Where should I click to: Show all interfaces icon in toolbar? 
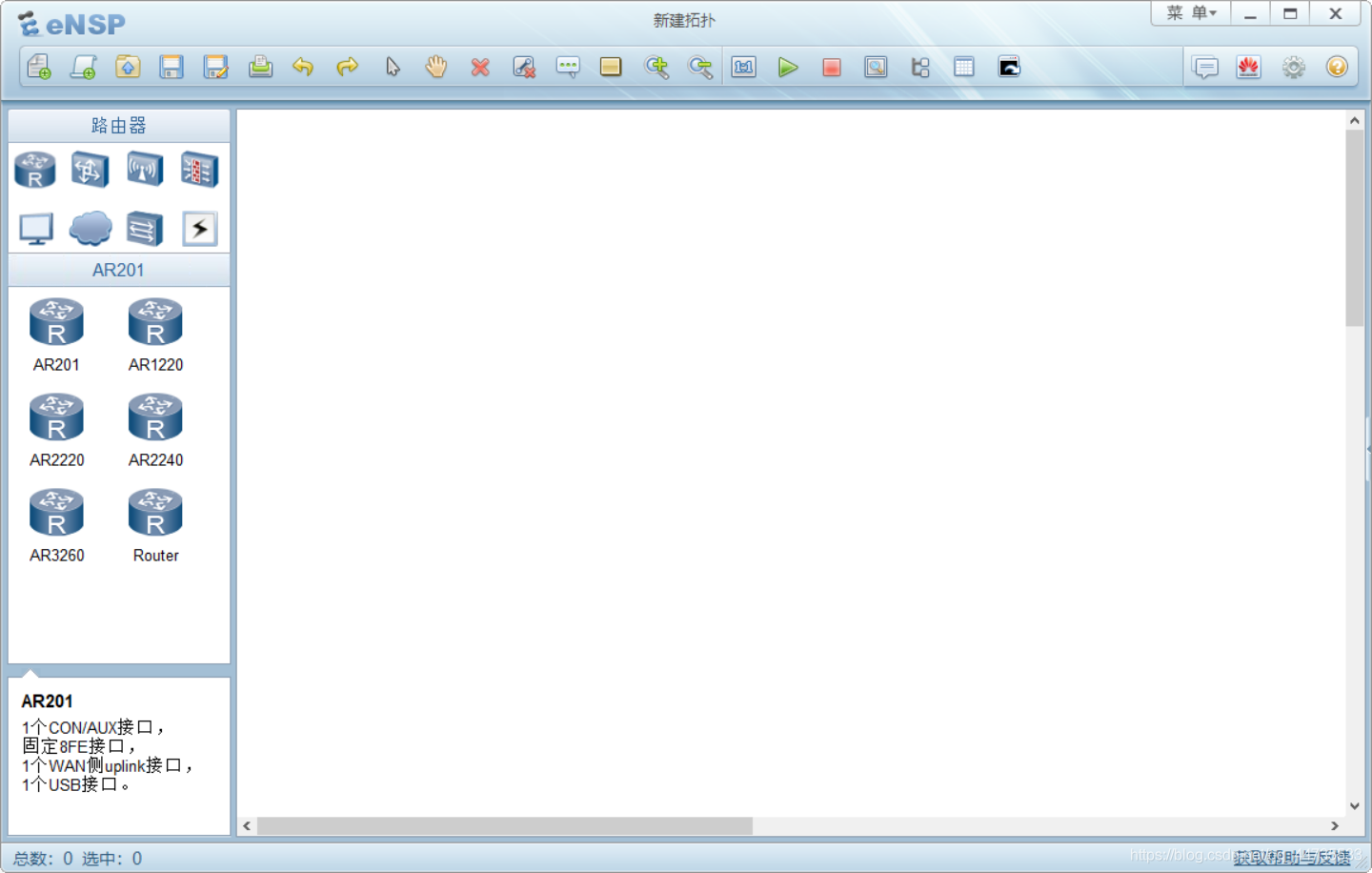[920, 67]
